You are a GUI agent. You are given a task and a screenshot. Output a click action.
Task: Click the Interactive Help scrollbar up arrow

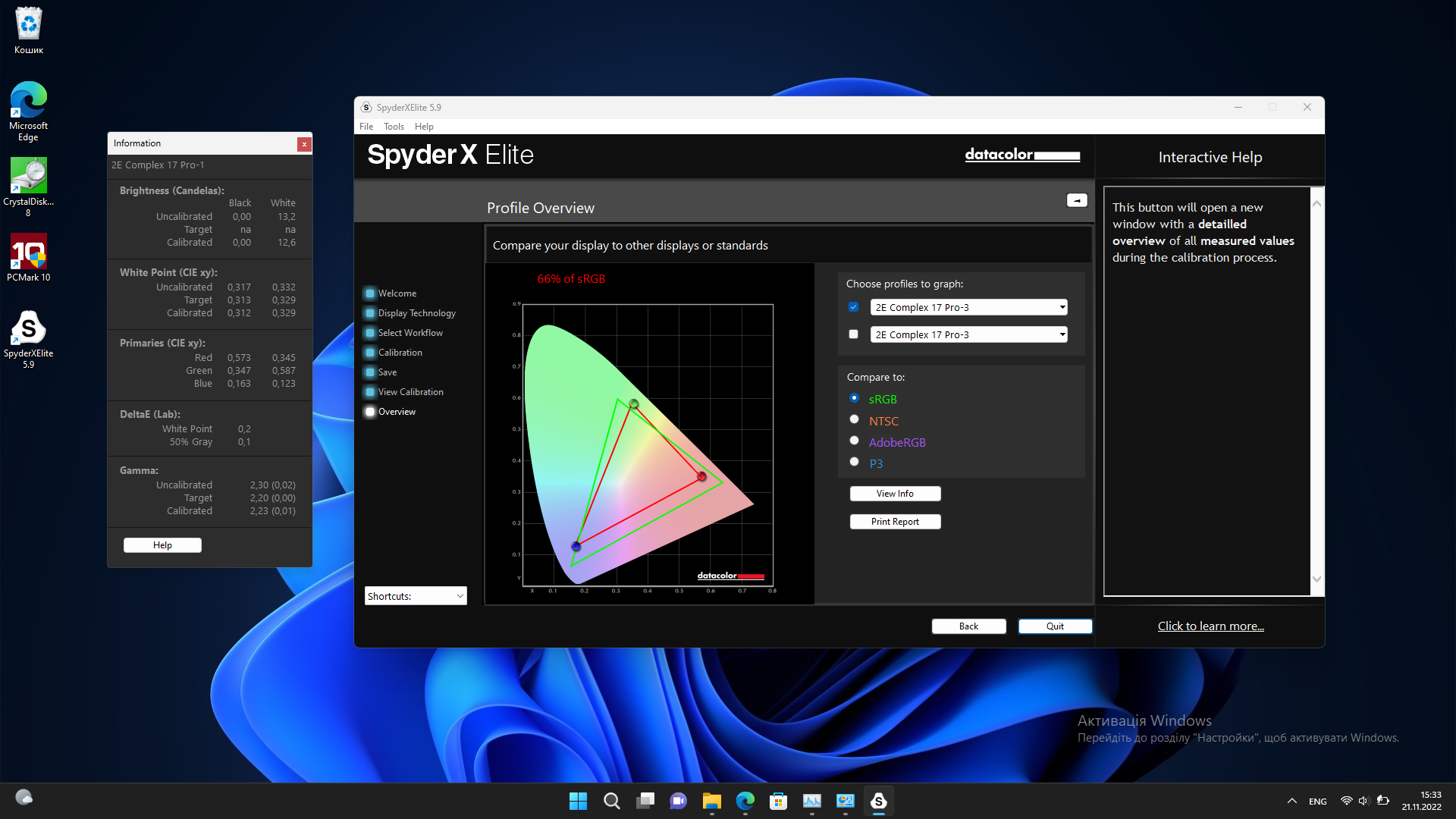pyautogui.click(x=1316, y=203)
